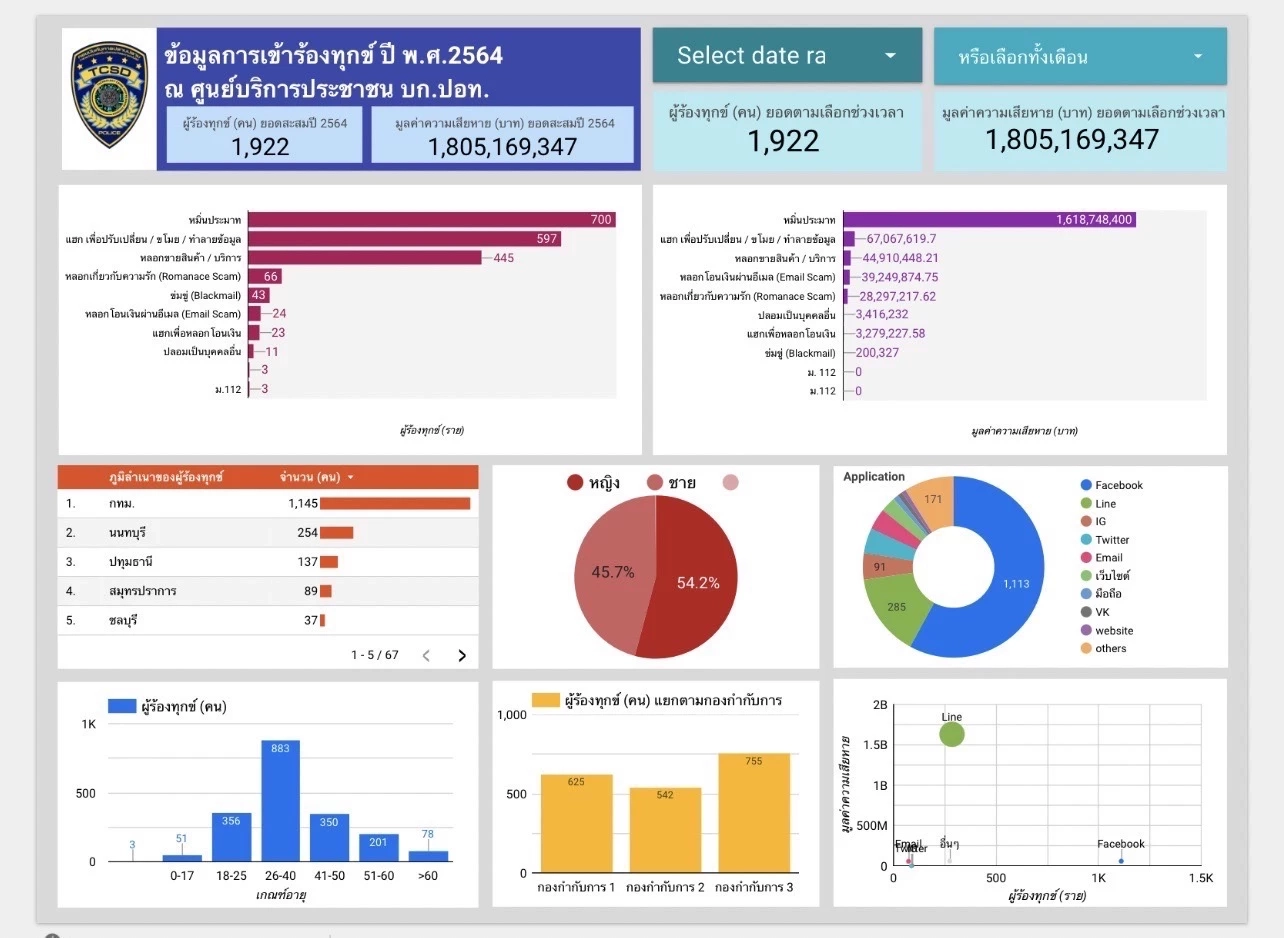Click the กองกำกับการ 3 bar
This screenshot has height=938, width=1284.
click(x=754, y=813)
